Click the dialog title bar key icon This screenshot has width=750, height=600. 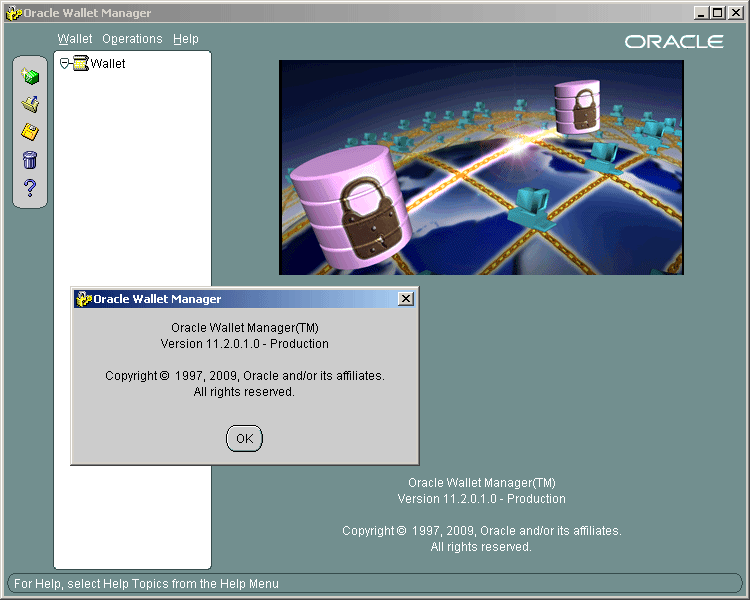(x=84, y=299)
